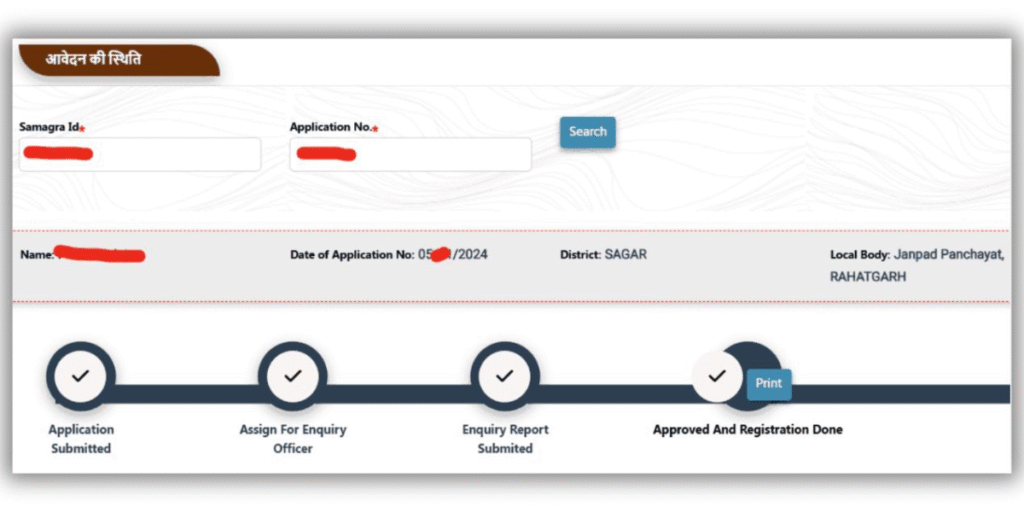Click the 'Enquiry Report Submited' label
Image resolution: width=1024 pixels, height=512 pixels.
505,439
